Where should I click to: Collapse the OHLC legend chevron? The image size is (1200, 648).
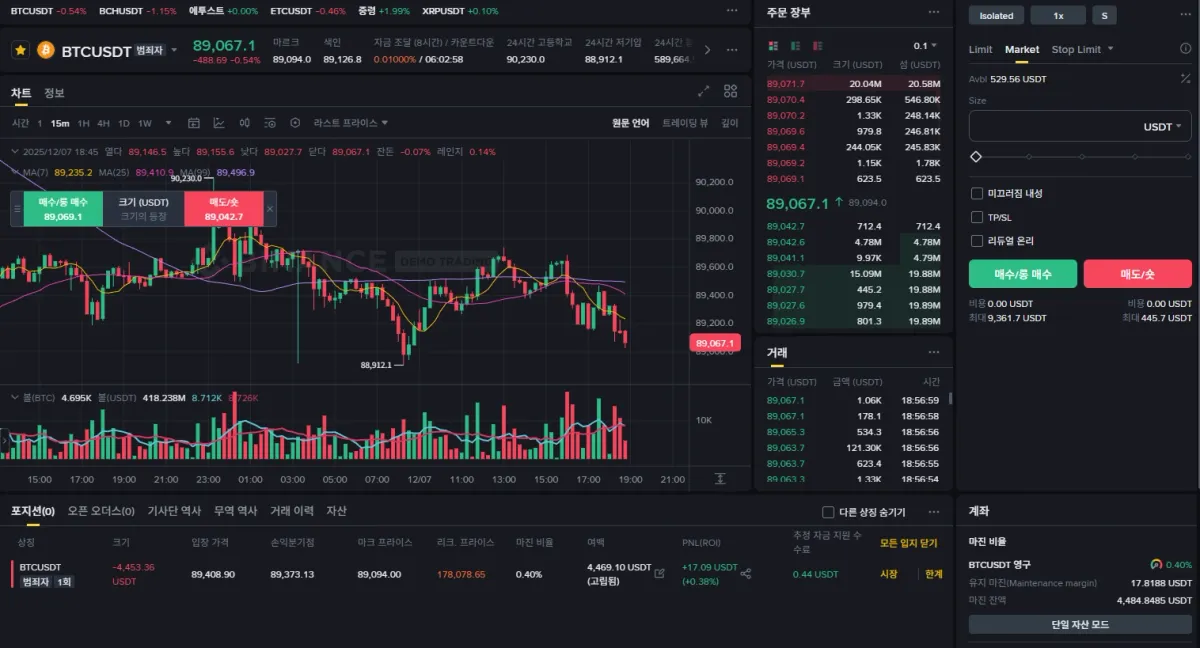click(x=14, y=152)
